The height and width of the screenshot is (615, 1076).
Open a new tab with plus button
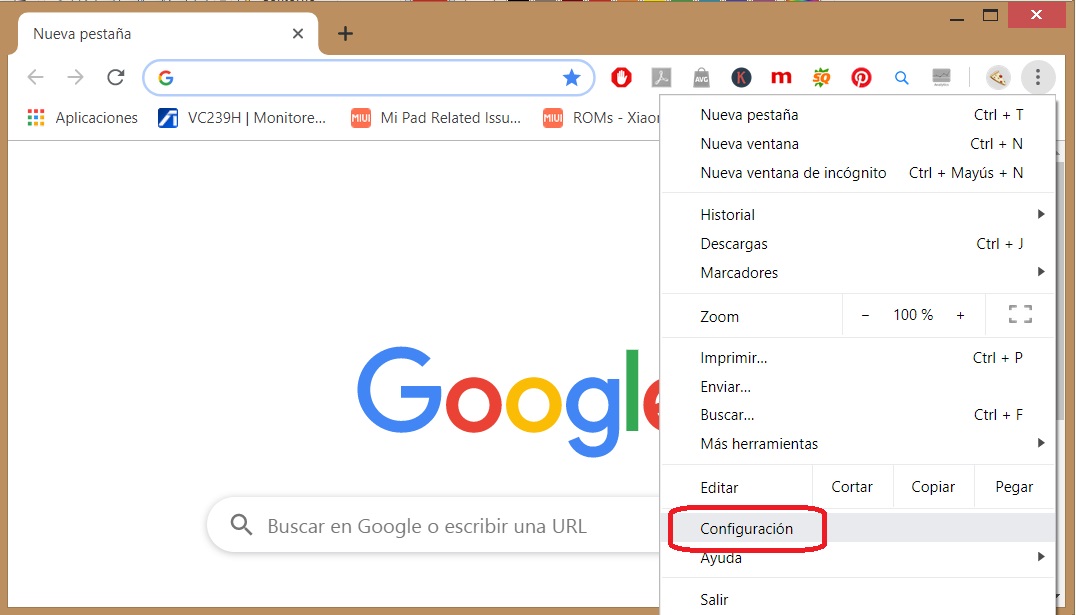[x=345, y=34]
